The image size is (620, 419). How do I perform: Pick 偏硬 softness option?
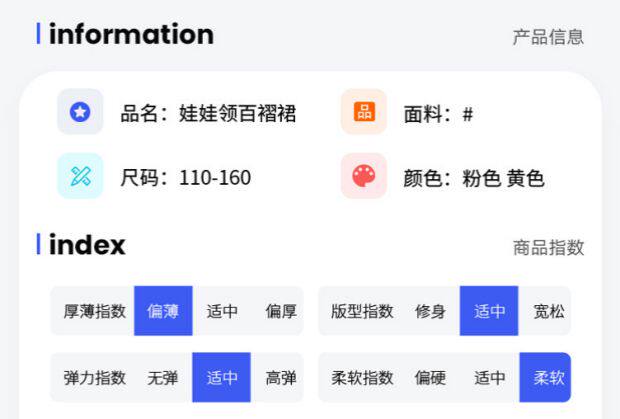tap(430, 377)
